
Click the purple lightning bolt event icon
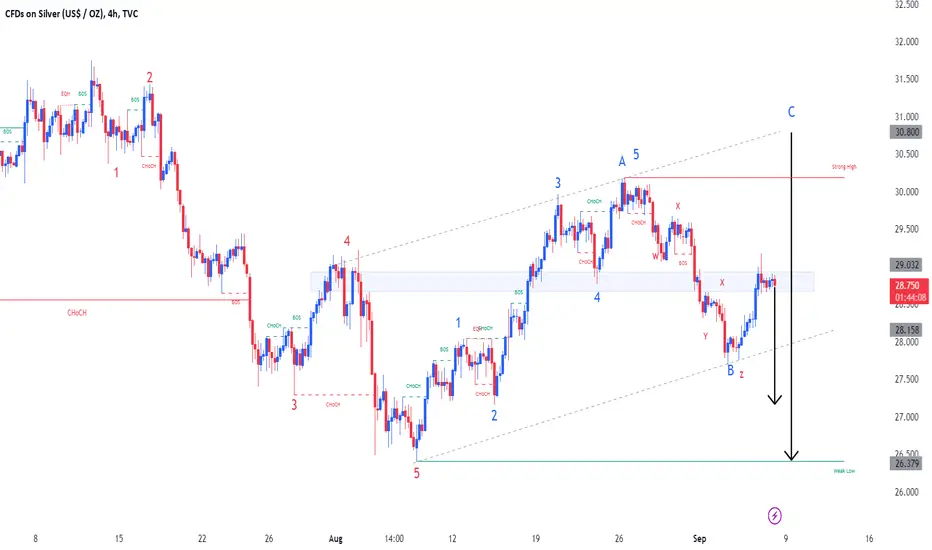point(774,516)
